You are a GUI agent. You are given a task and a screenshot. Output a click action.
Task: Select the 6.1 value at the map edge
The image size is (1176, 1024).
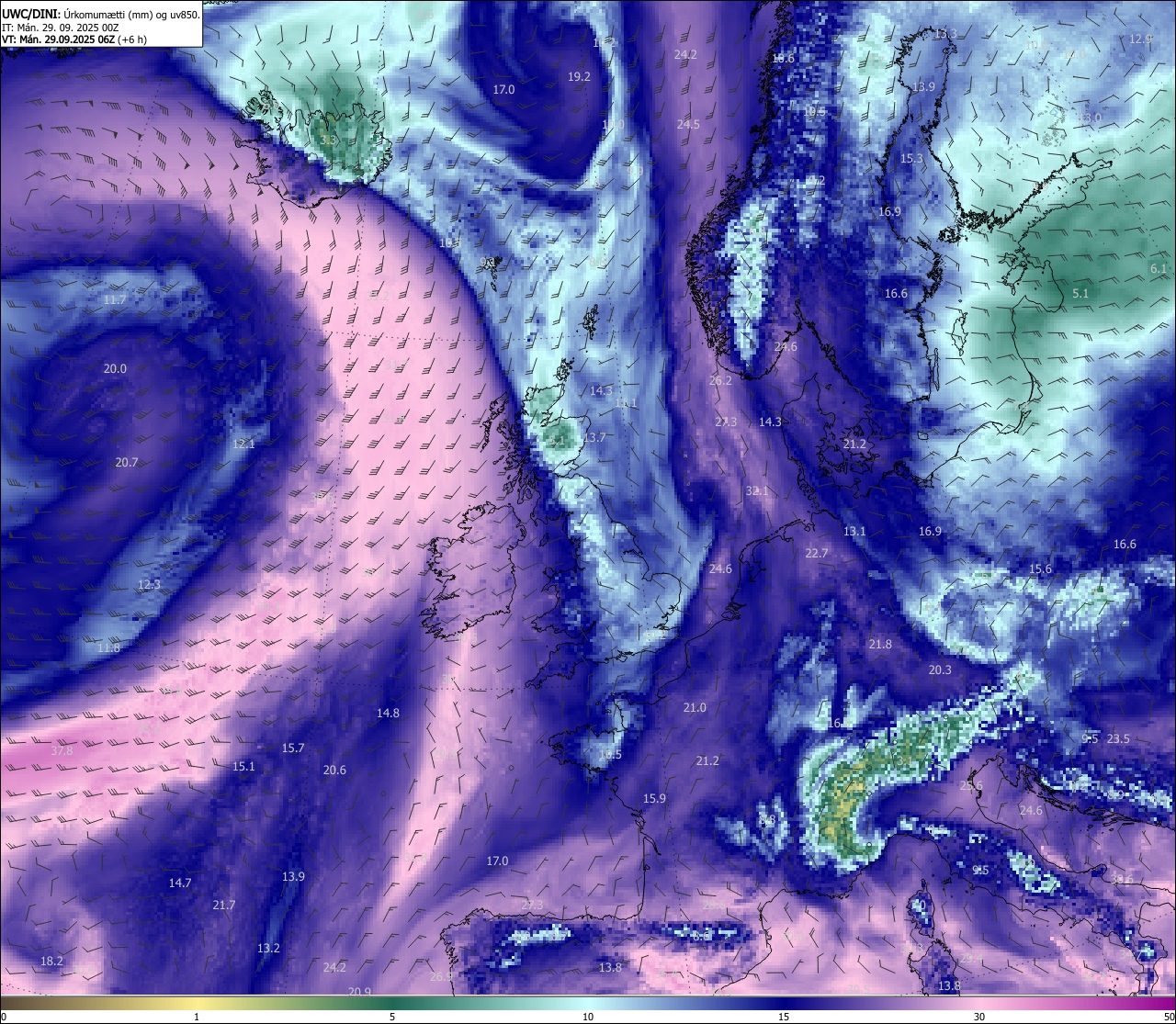click(x=1159, y=269)
